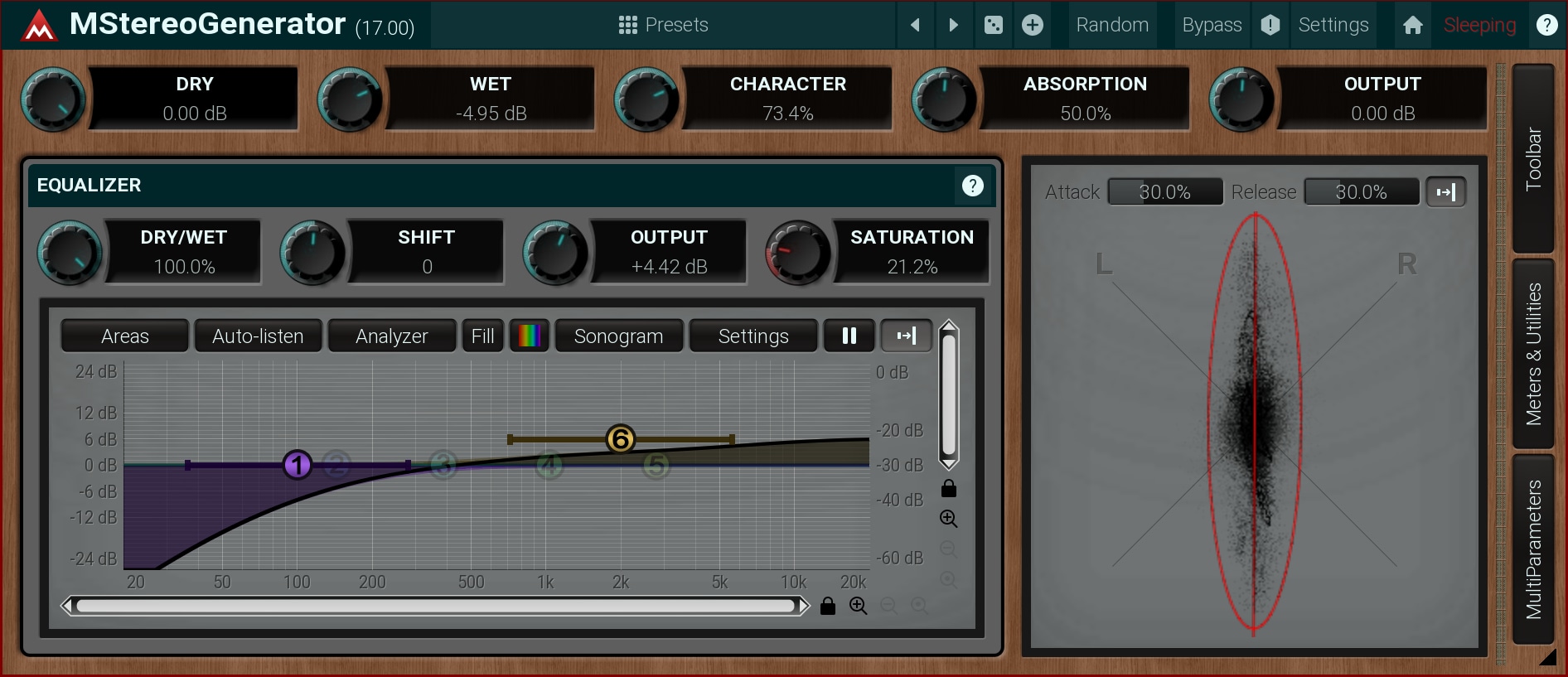Expand the Areas menu
This screenshot has width=1568, height=677.
[x=125, y=336]
